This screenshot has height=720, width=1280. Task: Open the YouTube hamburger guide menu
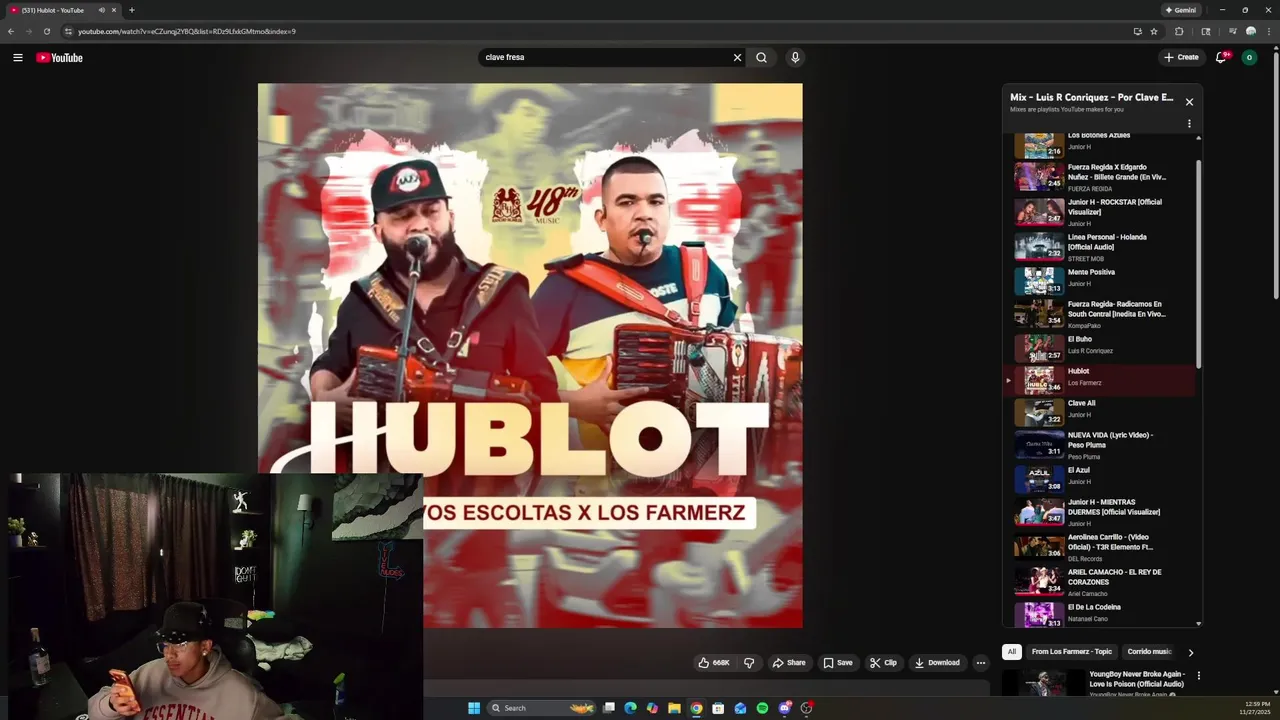click(18, 57)
